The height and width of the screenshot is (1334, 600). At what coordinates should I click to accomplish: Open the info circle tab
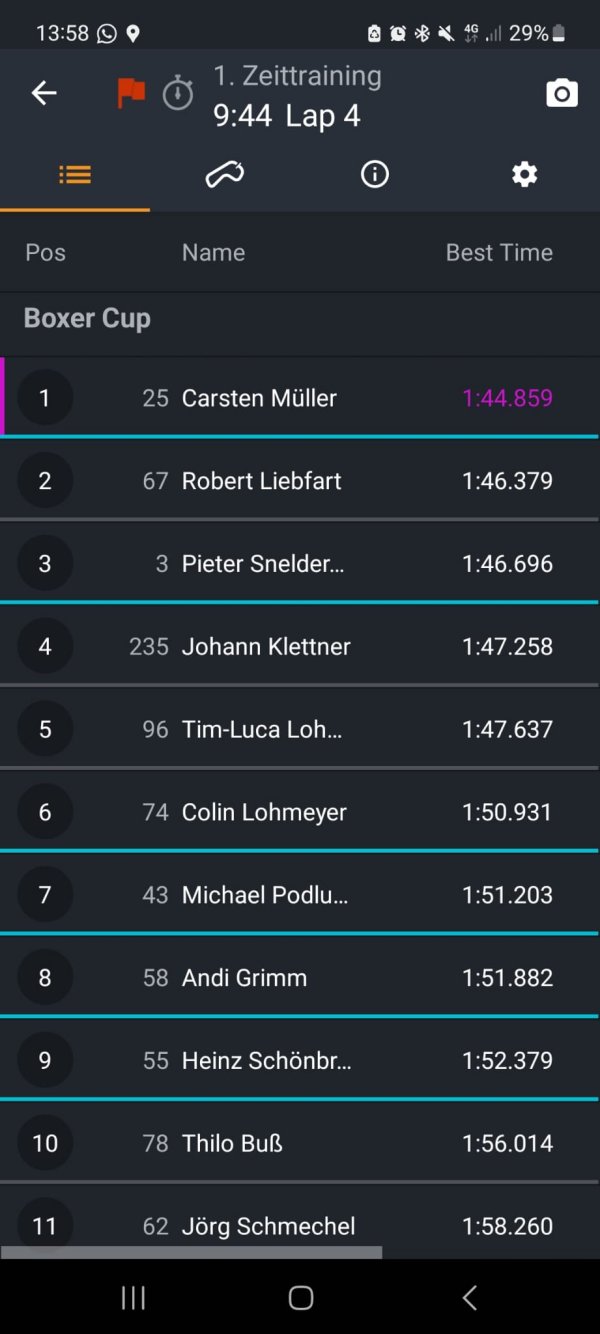[375, 175]
